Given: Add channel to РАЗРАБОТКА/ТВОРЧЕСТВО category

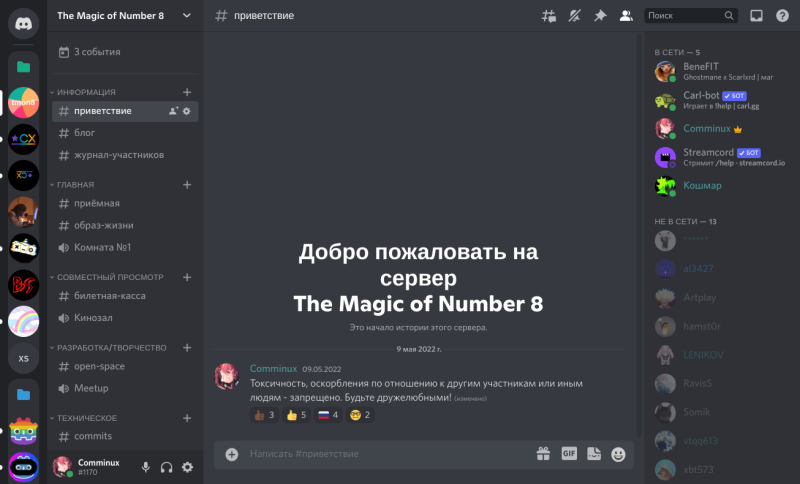Looking at the screenshot, I should point(187,348).
